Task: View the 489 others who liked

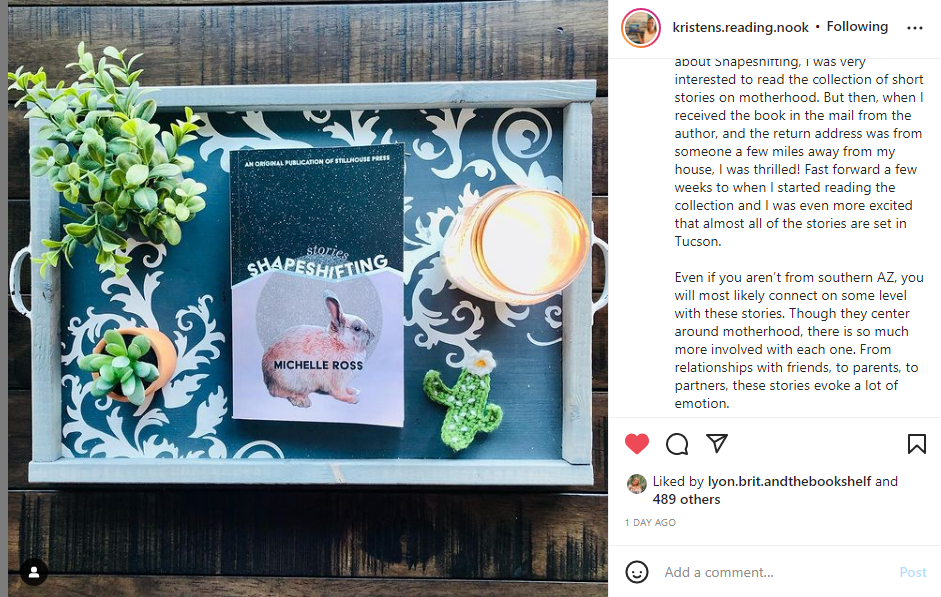Action: 686,499
